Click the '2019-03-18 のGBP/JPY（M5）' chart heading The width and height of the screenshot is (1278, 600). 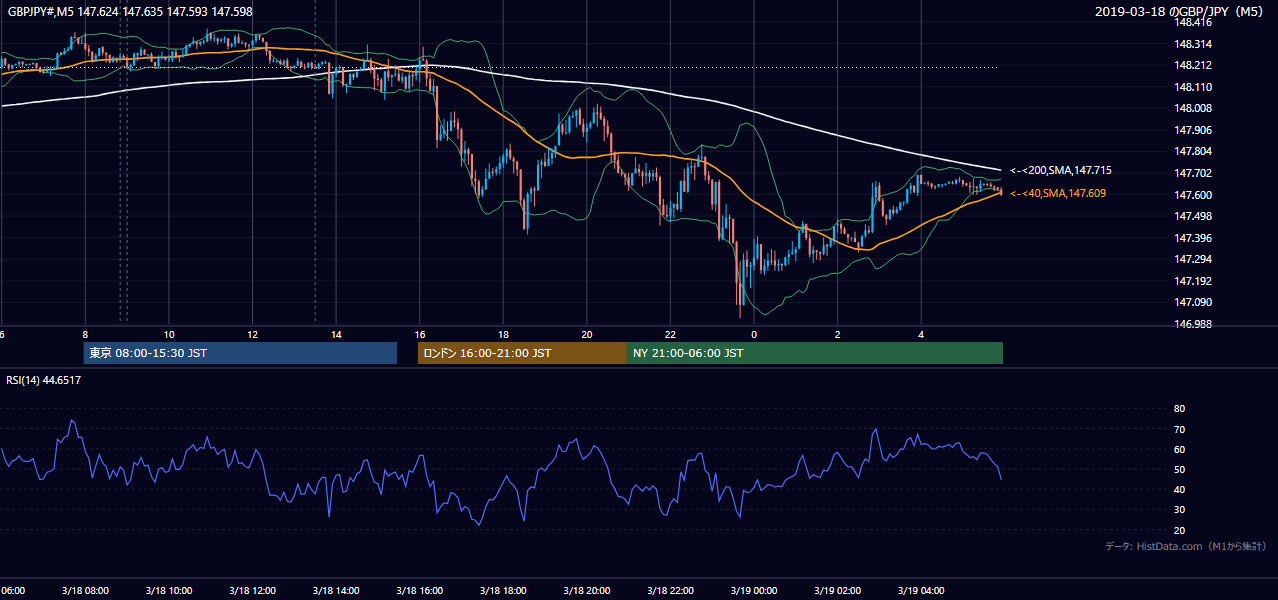(1181, 11)
